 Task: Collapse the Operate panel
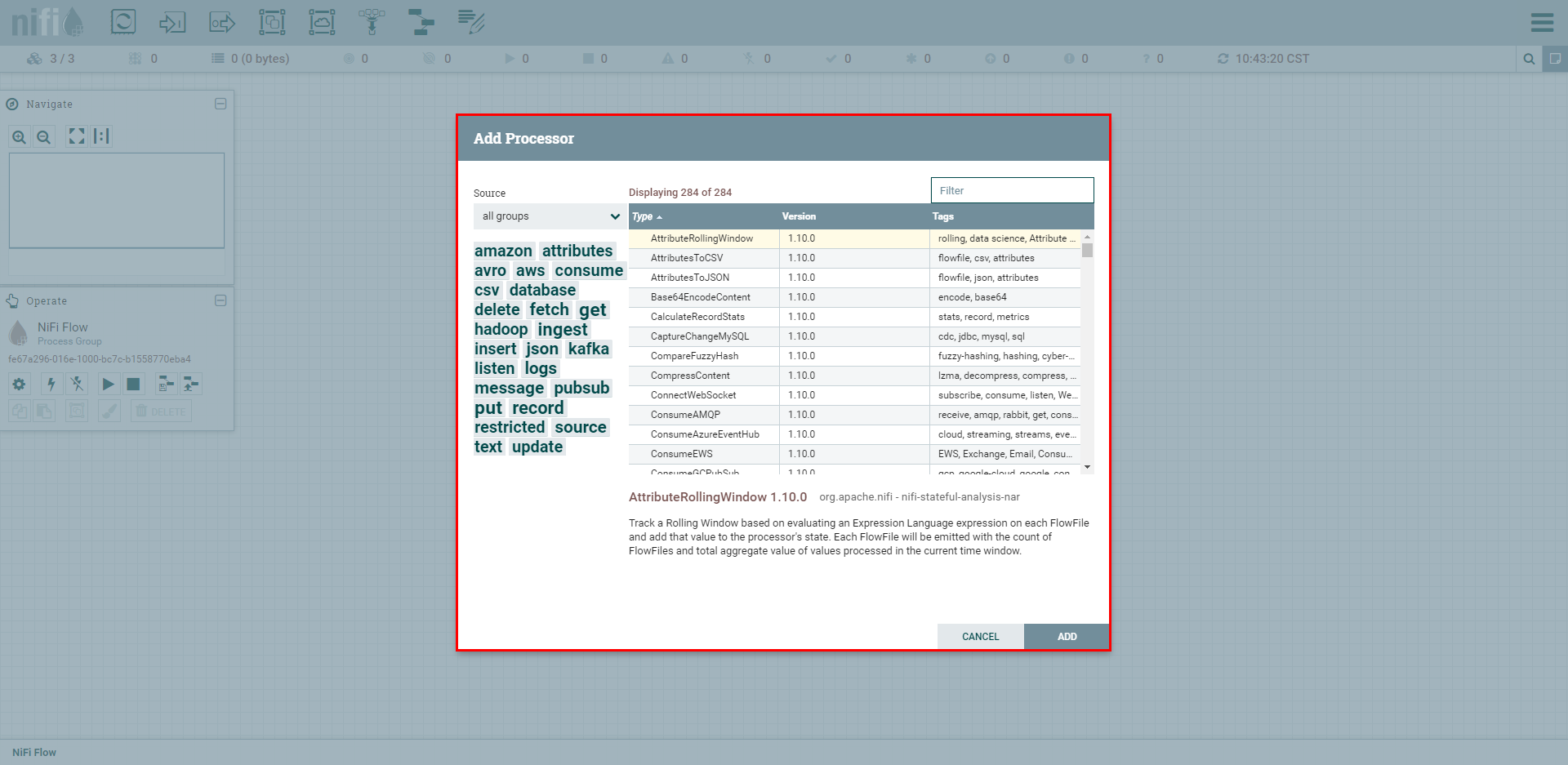(x=220, y=300)
